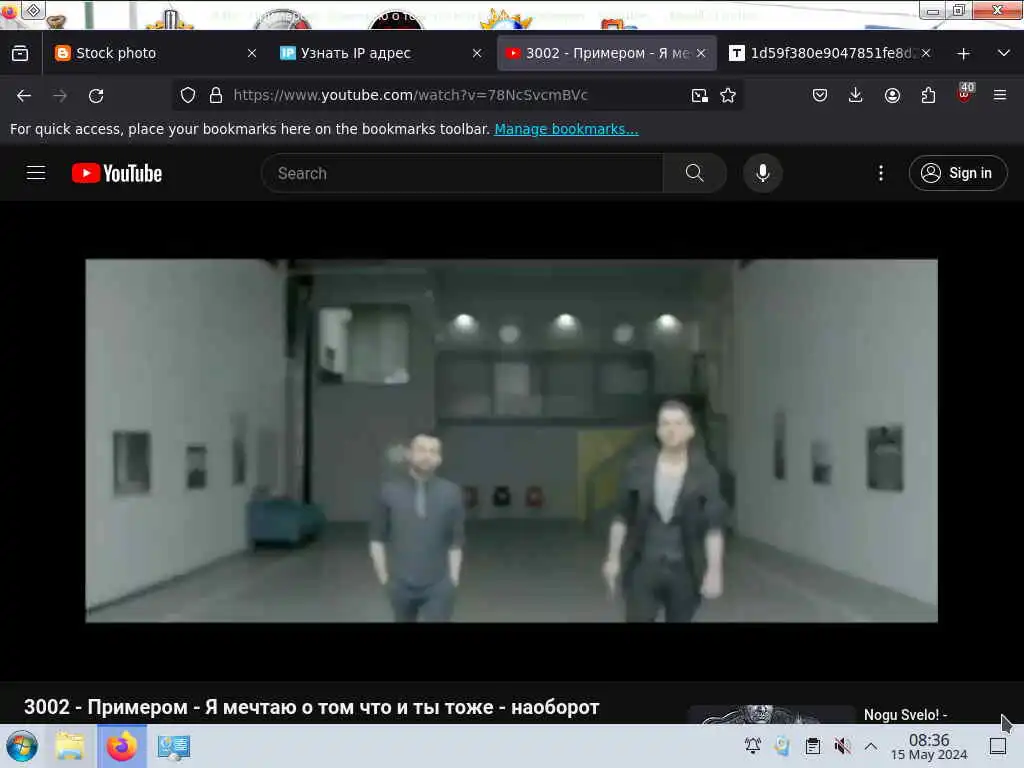Click Firefox icon in taskbar
The width and height of the screenshot is (1024, 768).
122,746
